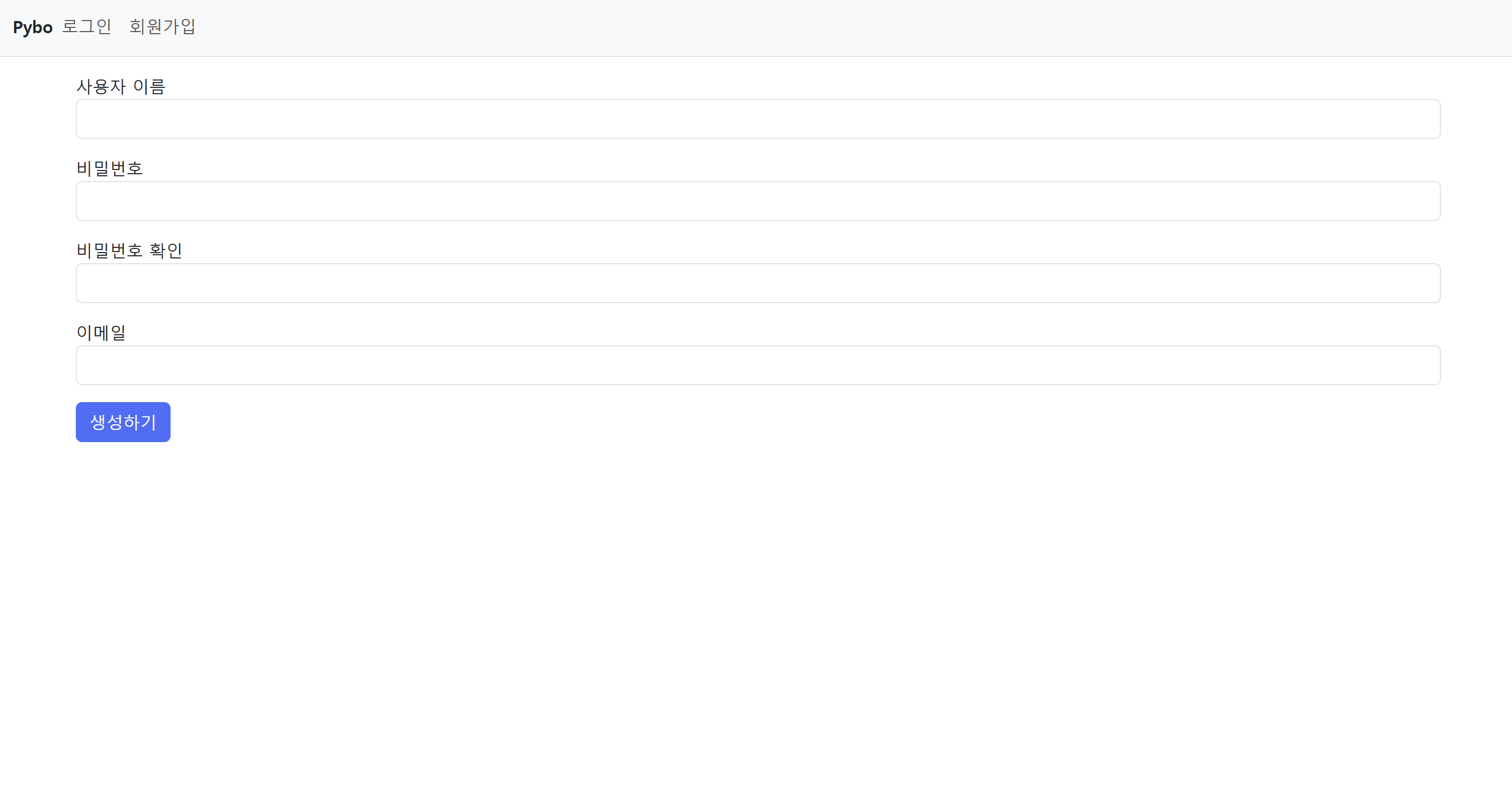Focus the 비밀번호 input field
This screenshot has width=1512, height=800.
click(x=758, y=201)
